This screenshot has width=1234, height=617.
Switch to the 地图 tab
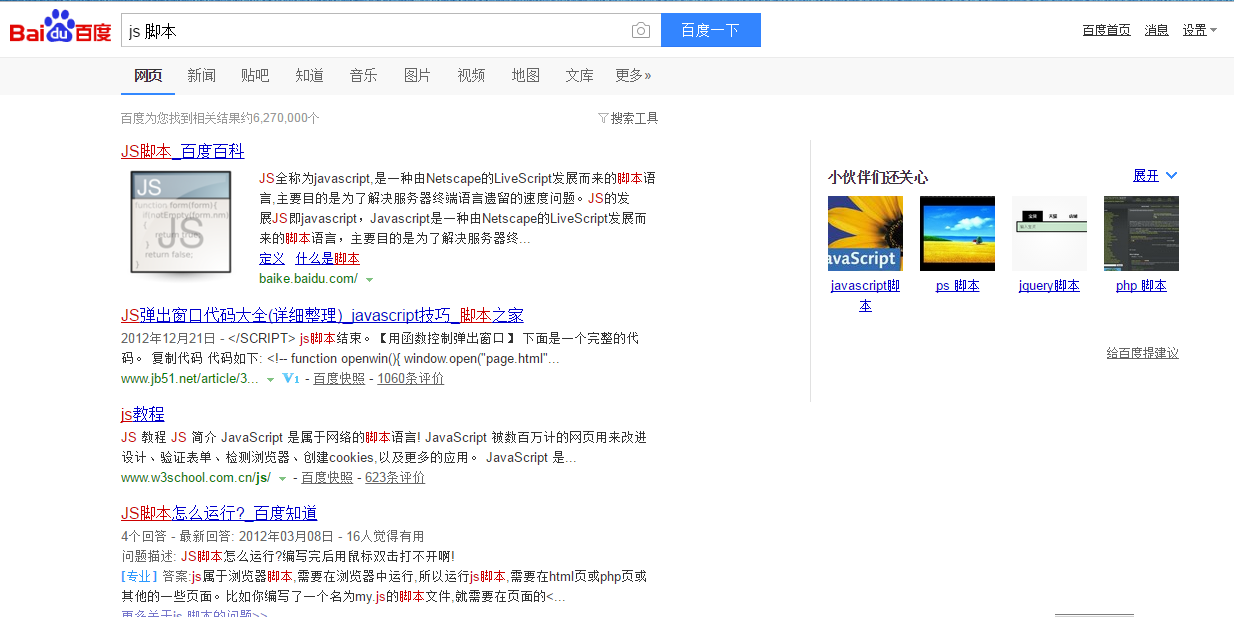click(525, 75)
